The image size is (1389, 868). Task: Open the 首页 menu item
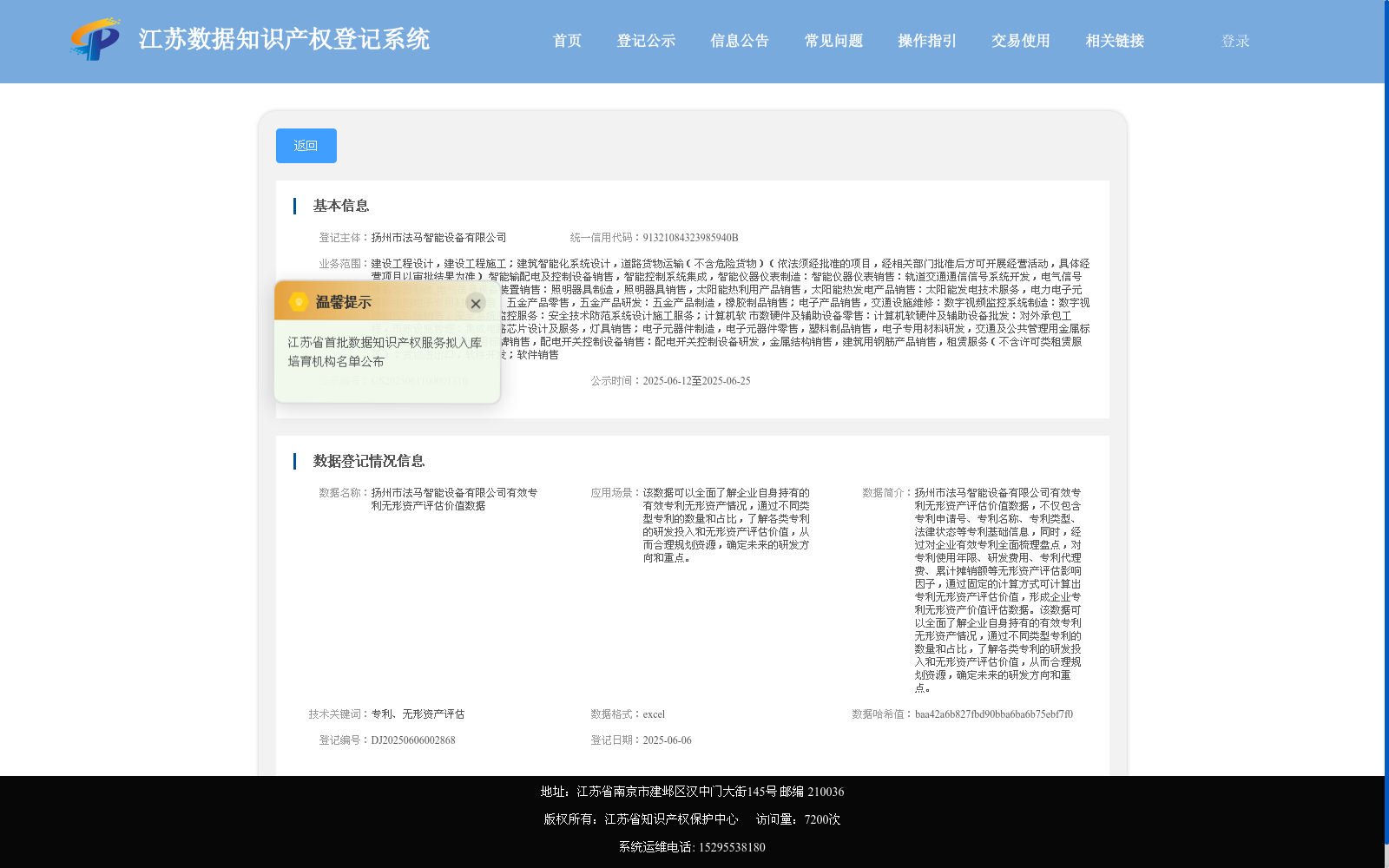click(568, 41)
